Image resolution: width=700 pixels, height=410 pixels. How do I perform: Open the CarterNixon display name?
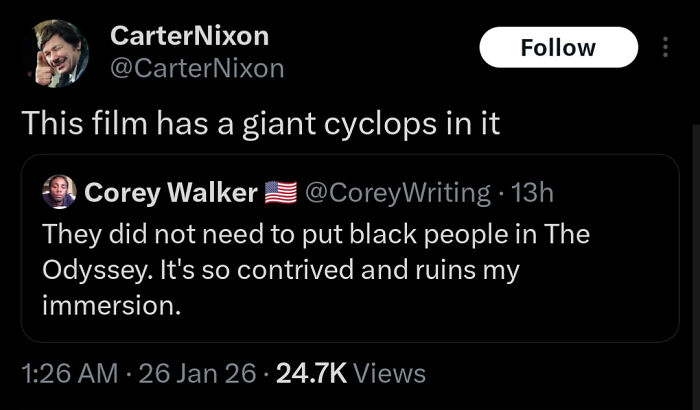(189, 36)
